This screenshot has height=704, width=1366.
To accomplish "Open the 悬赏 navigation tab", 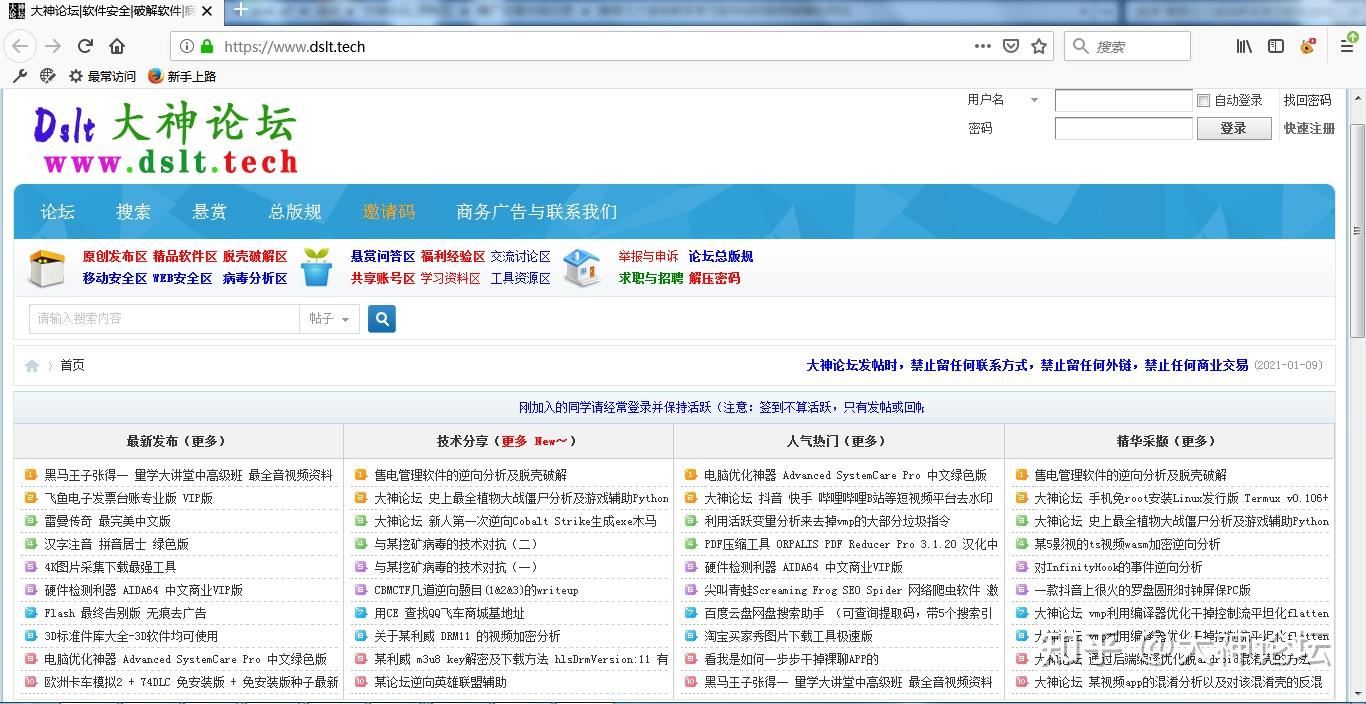I will click(x=210, y=212).
